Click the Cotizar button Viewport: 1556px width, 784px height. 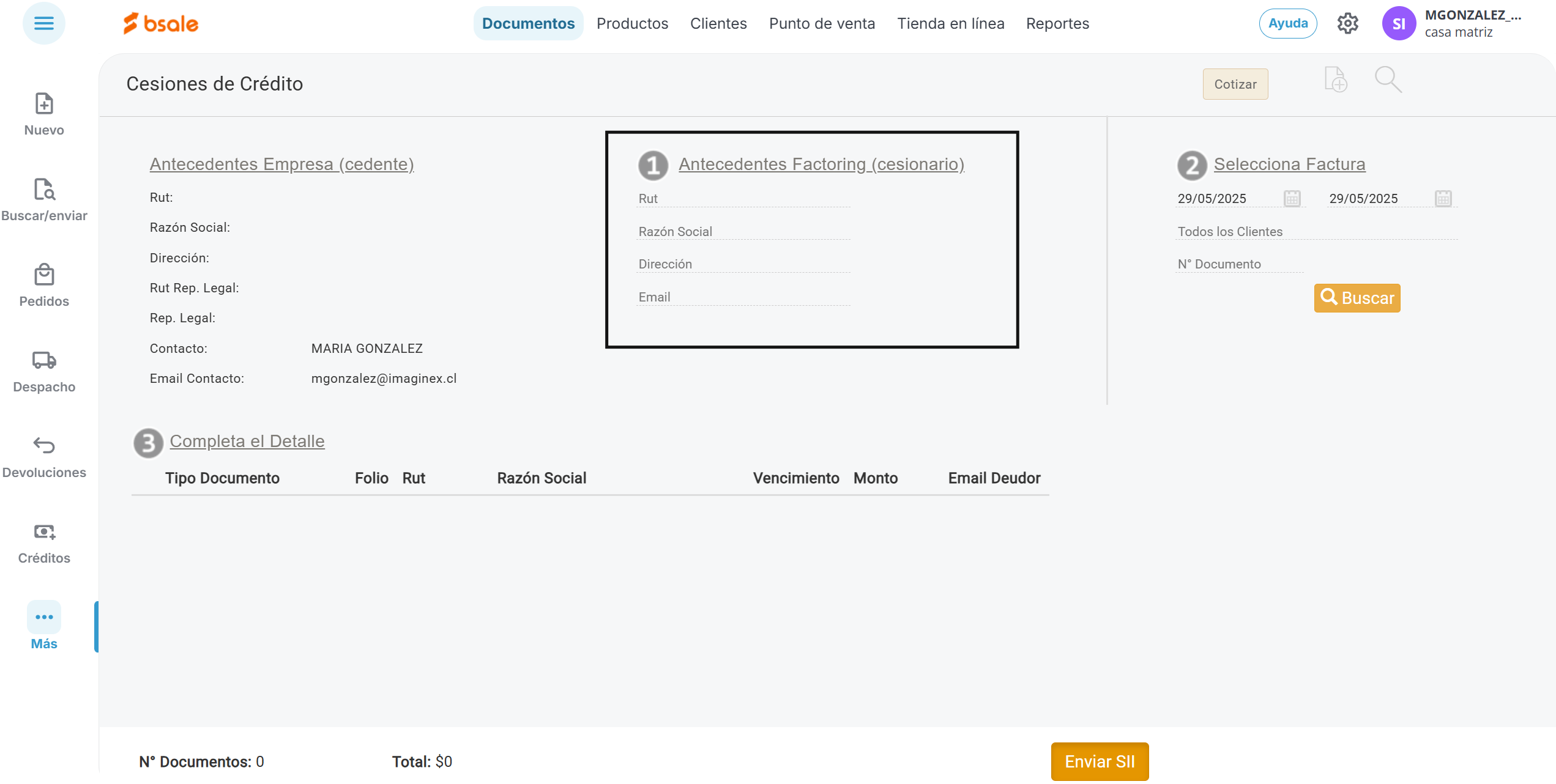pos(1235,84)
